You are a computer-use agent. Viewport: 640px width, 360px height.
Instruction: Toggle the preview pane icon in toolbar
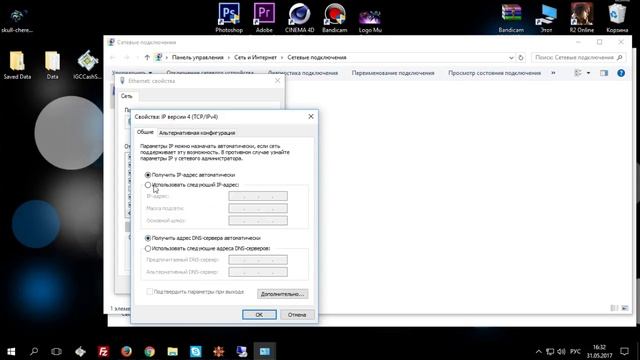click(604, 73)
